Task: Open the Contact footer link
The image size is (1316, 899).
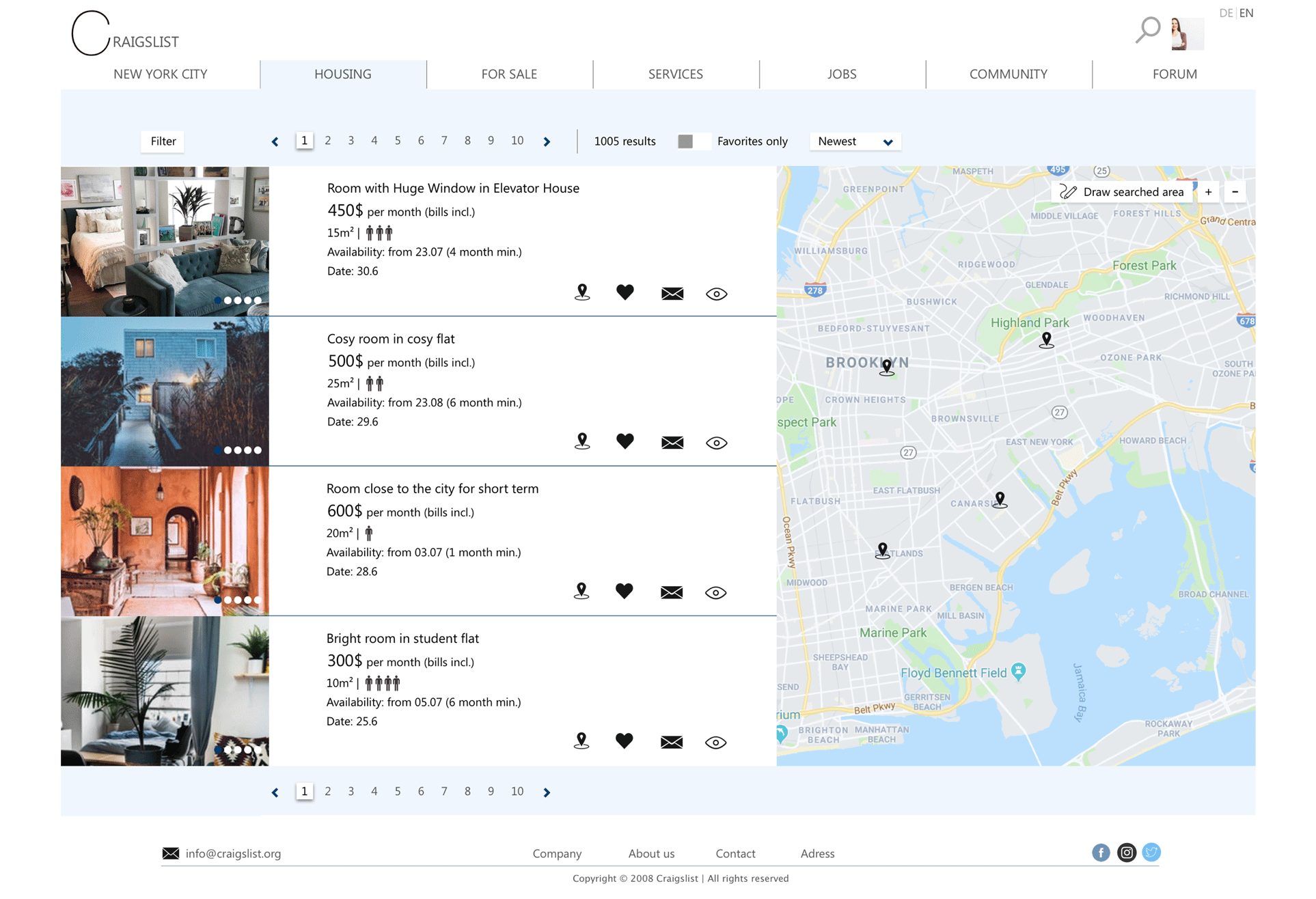Action: (x=735, y=853)
